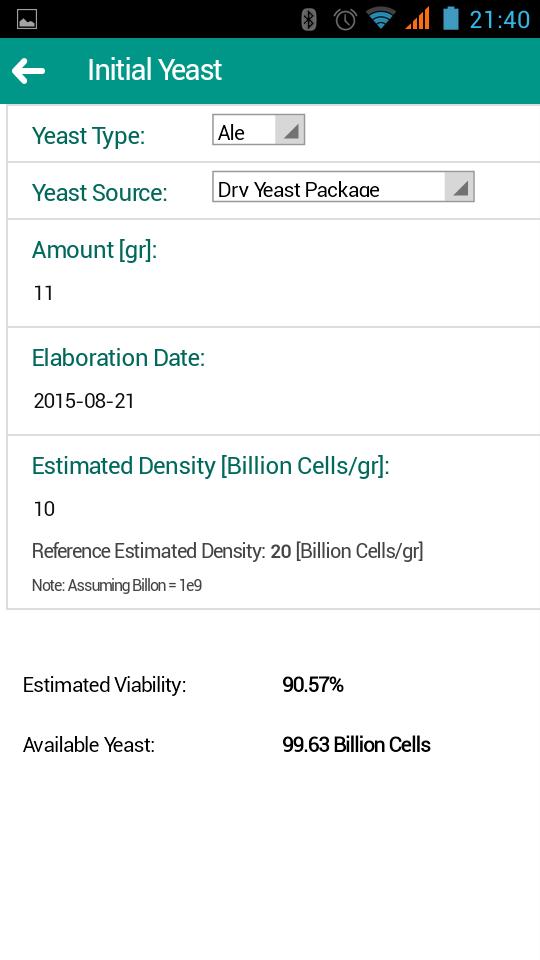Tap the Elaboration Date label

point(118,358)
